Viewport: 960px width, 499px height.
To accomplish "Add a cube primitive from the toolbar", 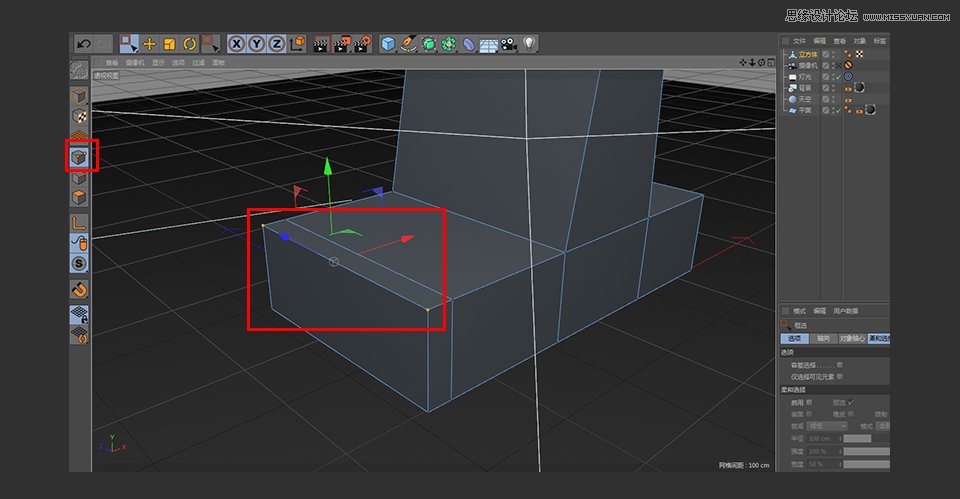I will click(388, 44).
